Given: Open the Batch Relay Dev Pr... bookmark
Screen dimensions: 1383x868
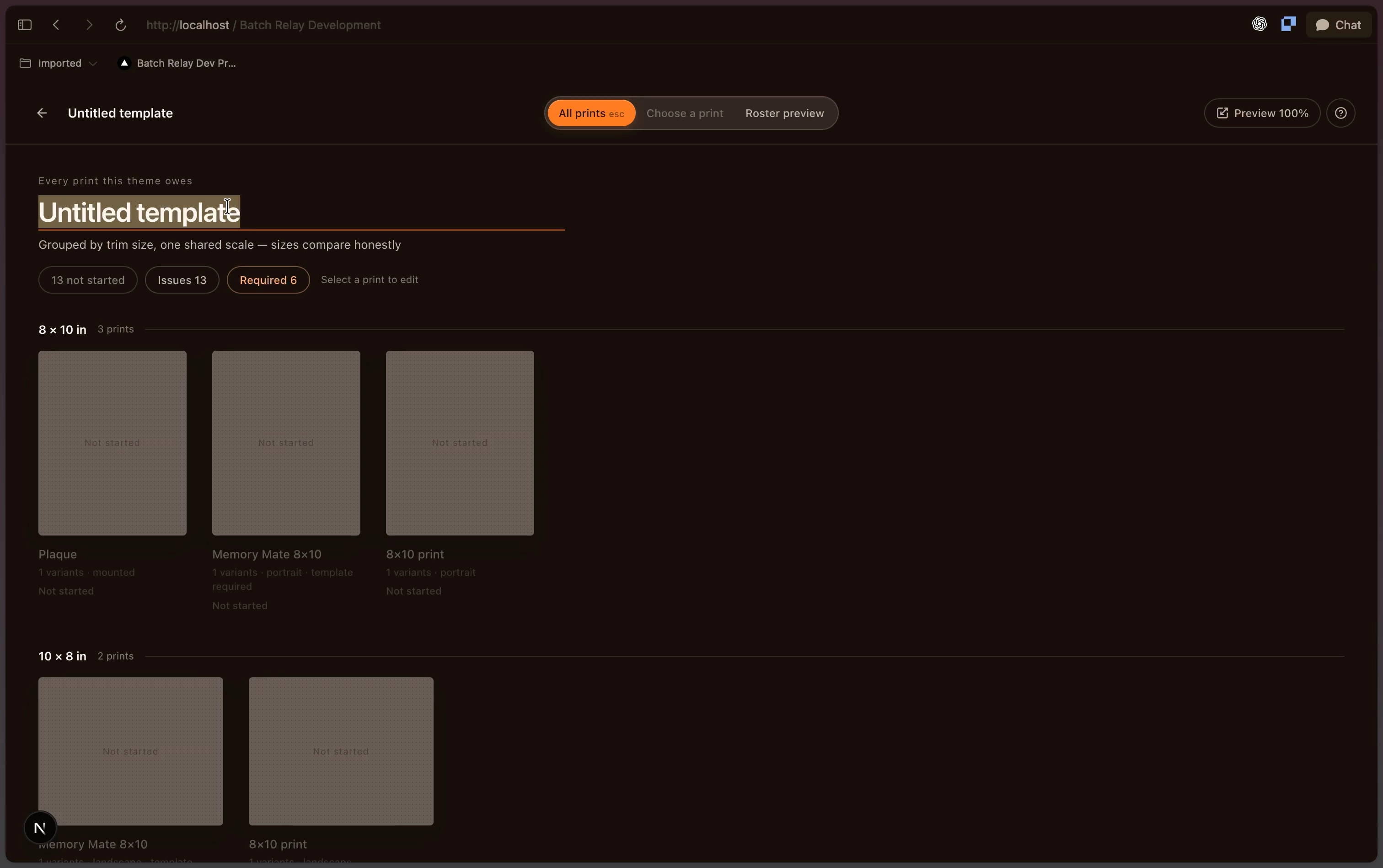Looking at the screenshot, I should click(177, 63).
